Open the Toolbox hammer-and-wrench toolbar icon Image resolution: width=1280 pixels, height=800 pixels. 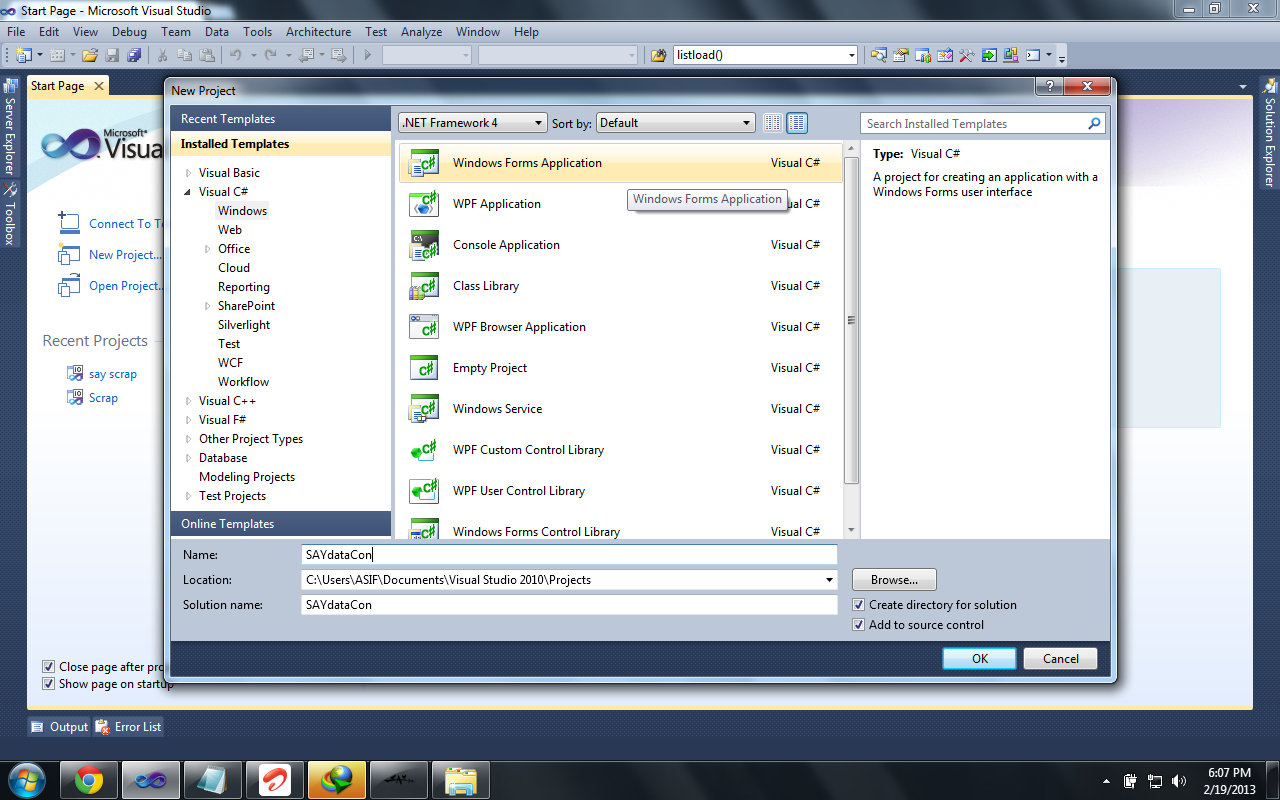pos(967,55)
